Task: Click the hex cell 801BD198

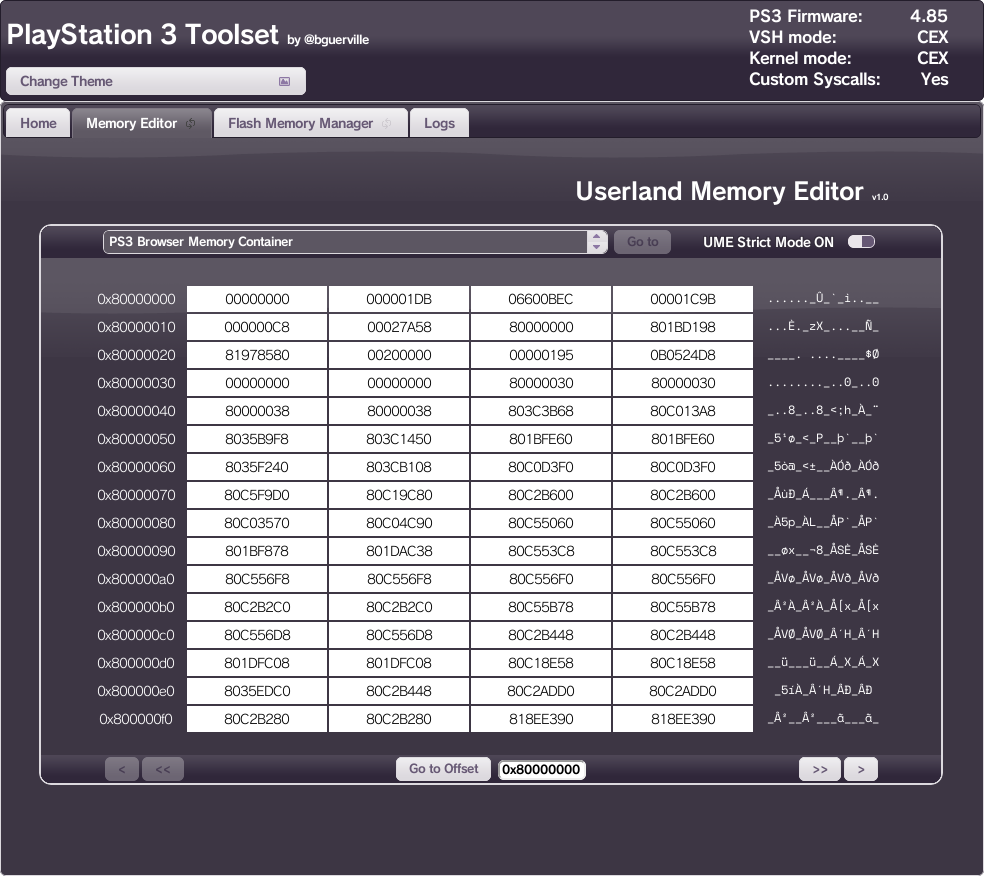Action: click(x=683, y=328)
